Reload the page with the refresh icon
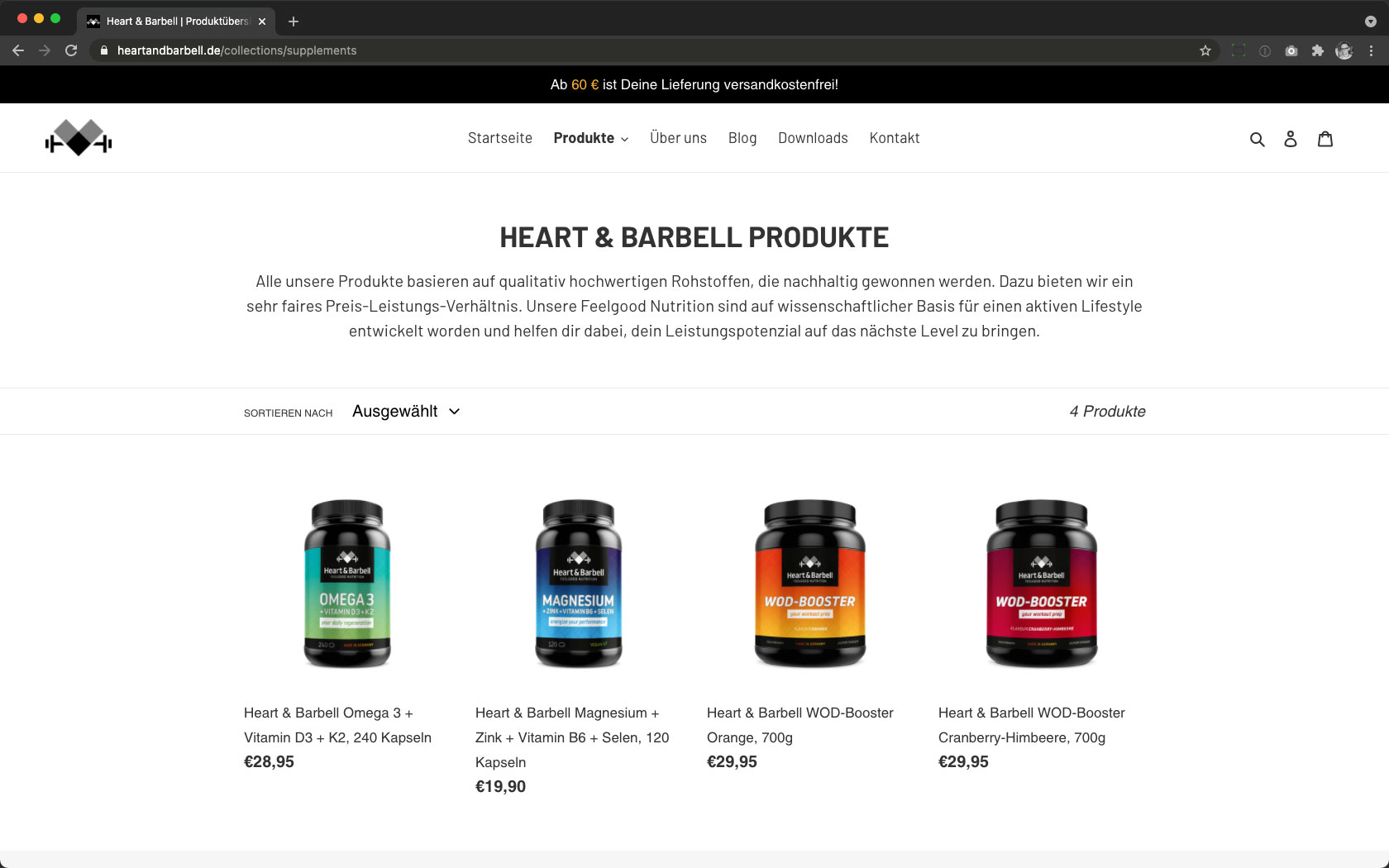Image resolution: width=1389 pixels, height=868 pixels. pyautogui.click(x=71, y=50)
